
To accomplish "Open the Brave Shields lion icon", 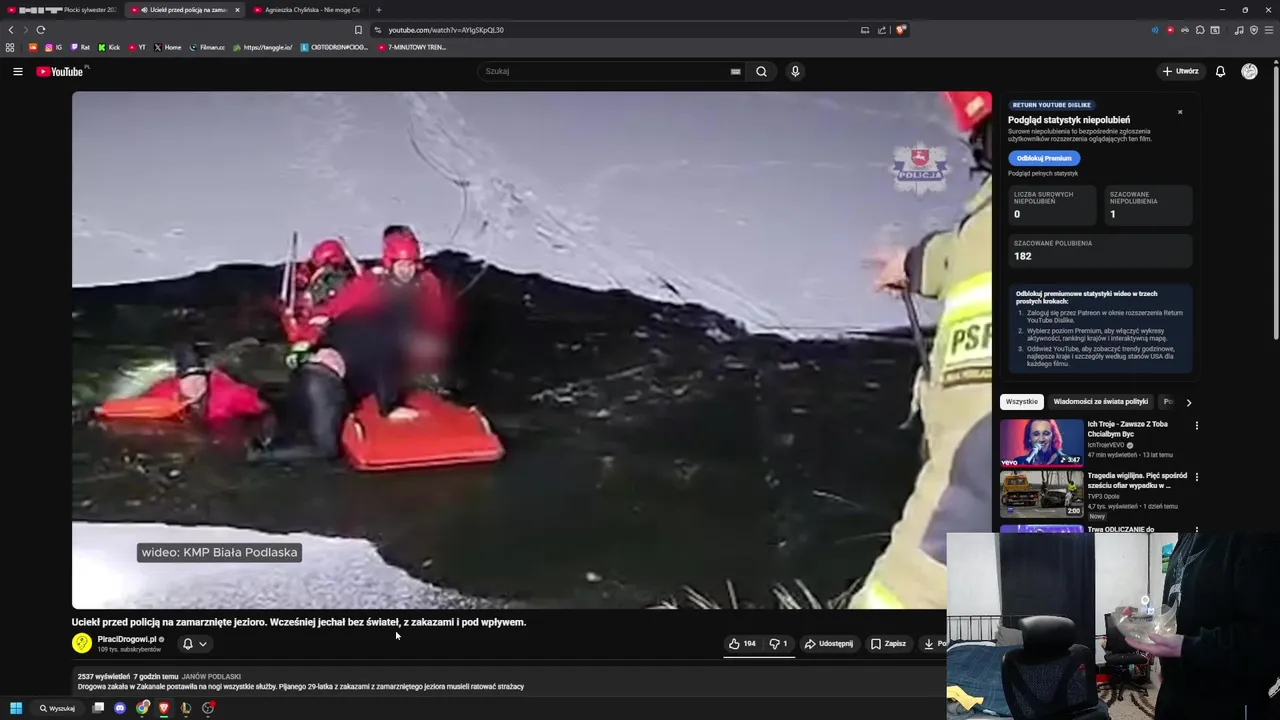I will coord(900,30).
